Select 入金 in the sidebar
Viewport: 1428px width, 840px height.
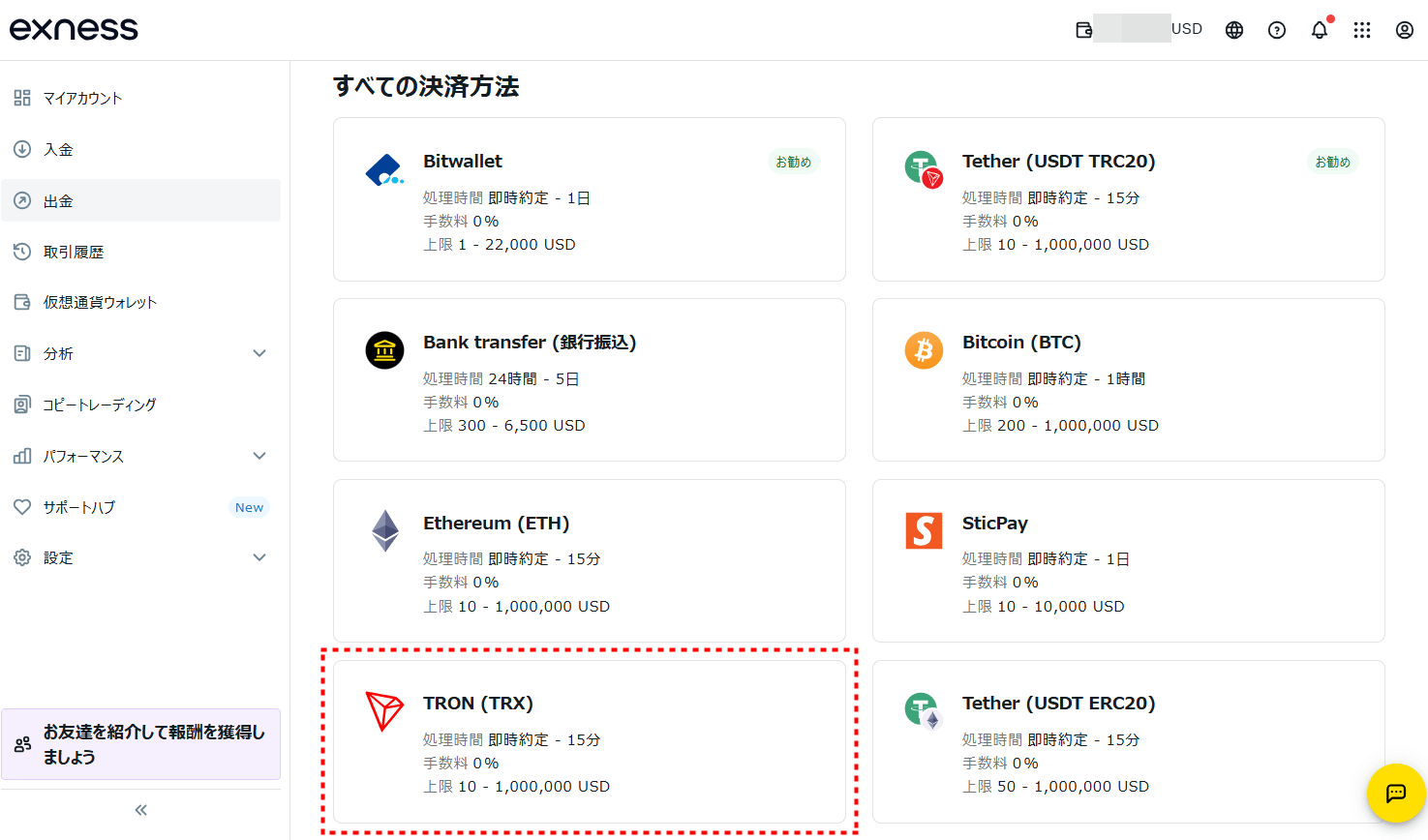click(141, 149)
